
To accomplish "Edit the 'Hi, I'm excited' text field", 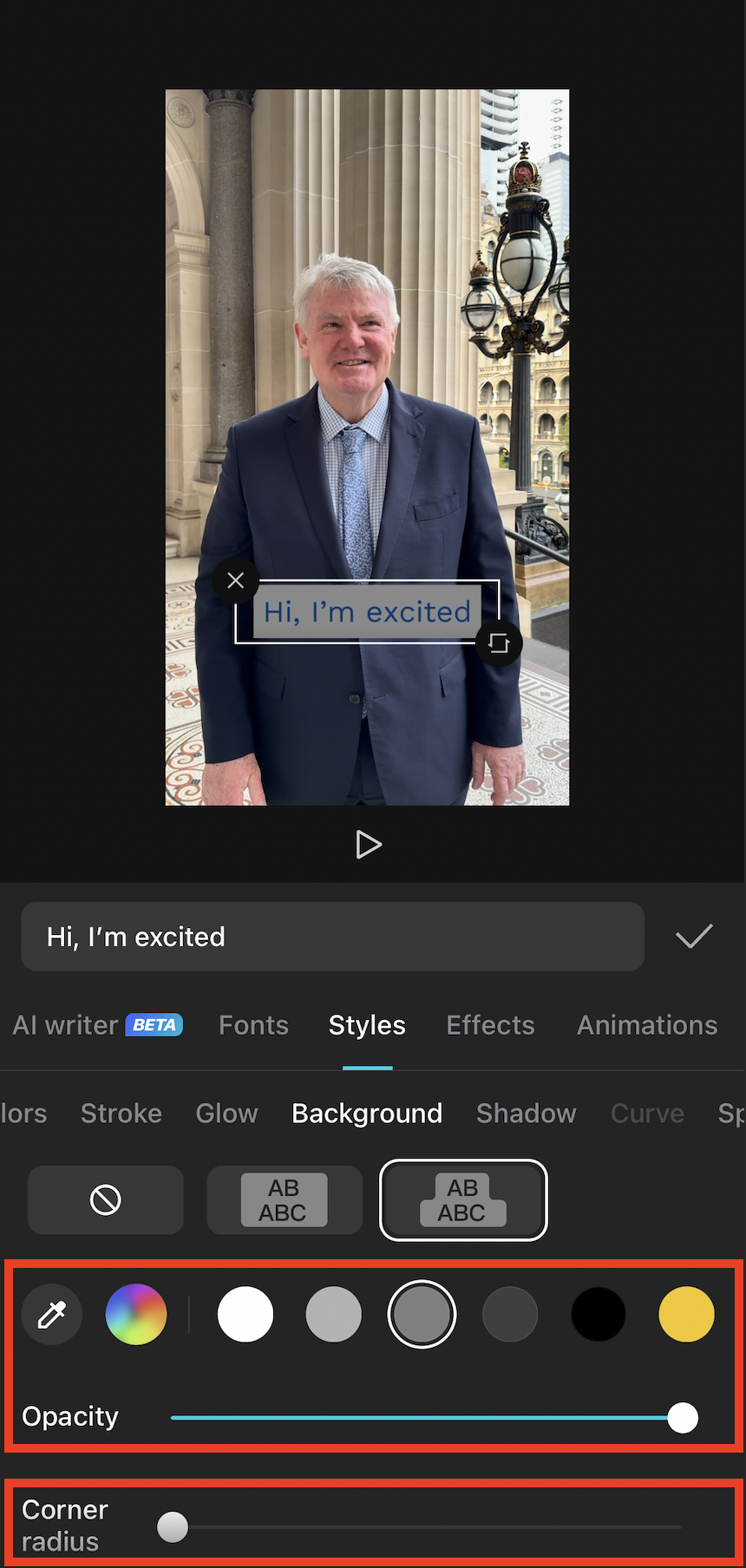I will 332,937.
